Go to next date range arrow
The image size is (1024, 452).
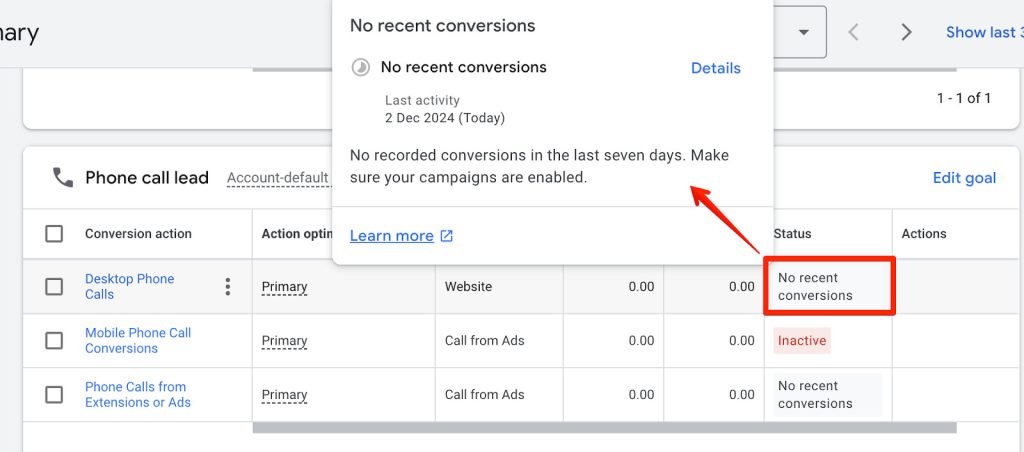click(906, 32)
